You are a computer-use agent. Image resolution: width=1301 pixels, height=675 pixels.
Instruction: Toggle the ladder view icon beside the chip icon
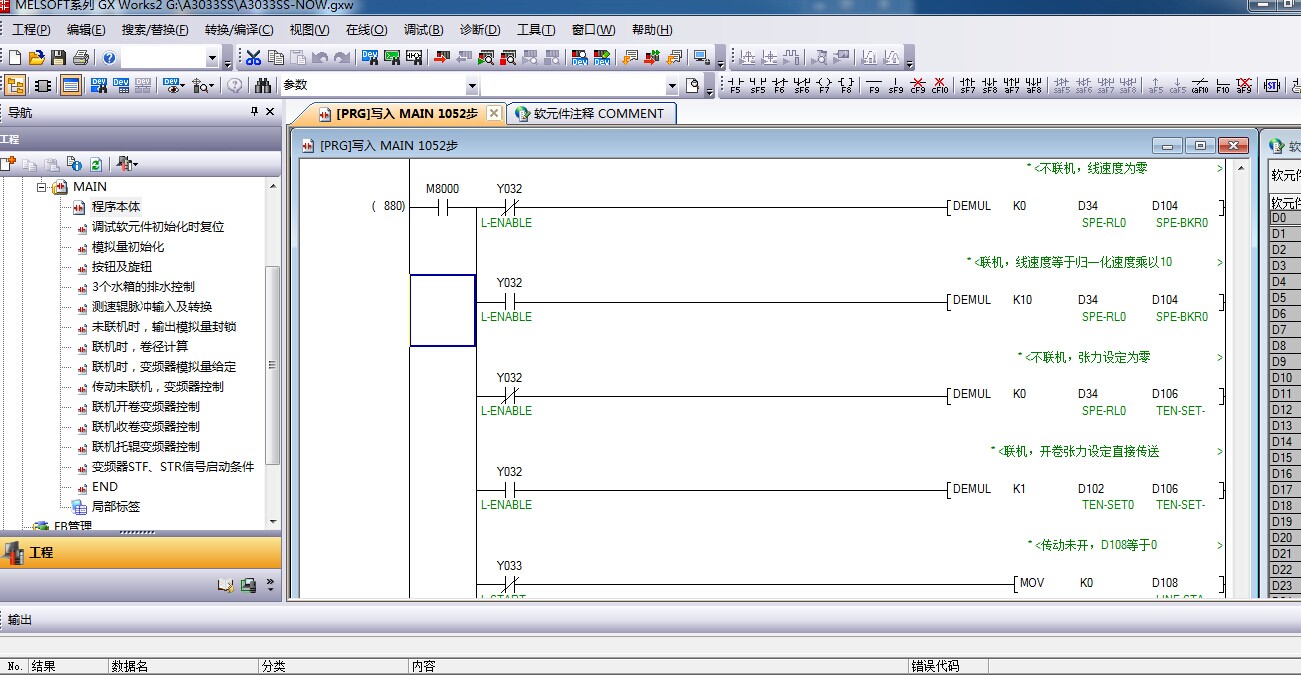pyautogui.click(x=70, y=86)
